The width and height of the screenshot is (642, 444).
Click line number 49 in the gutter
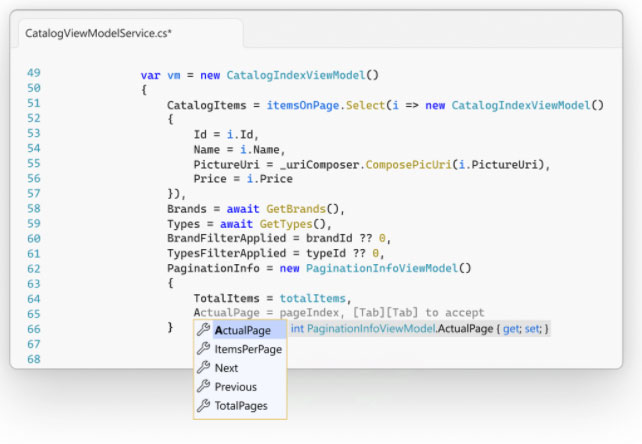coord(34,73)
